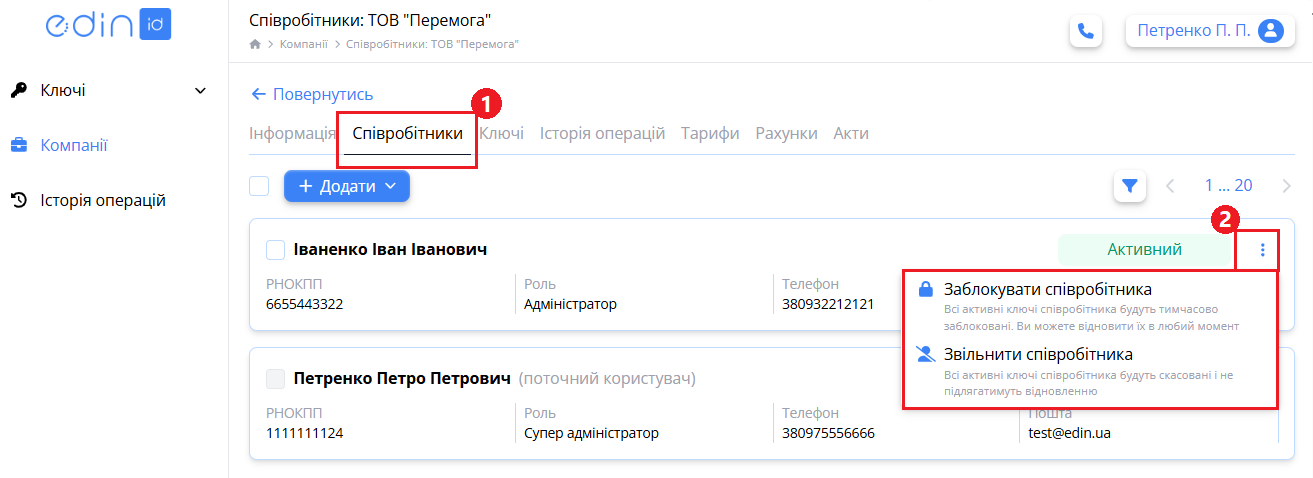
Task: Click the home icon in breadcrumb
Action: (x=255, y=44)
